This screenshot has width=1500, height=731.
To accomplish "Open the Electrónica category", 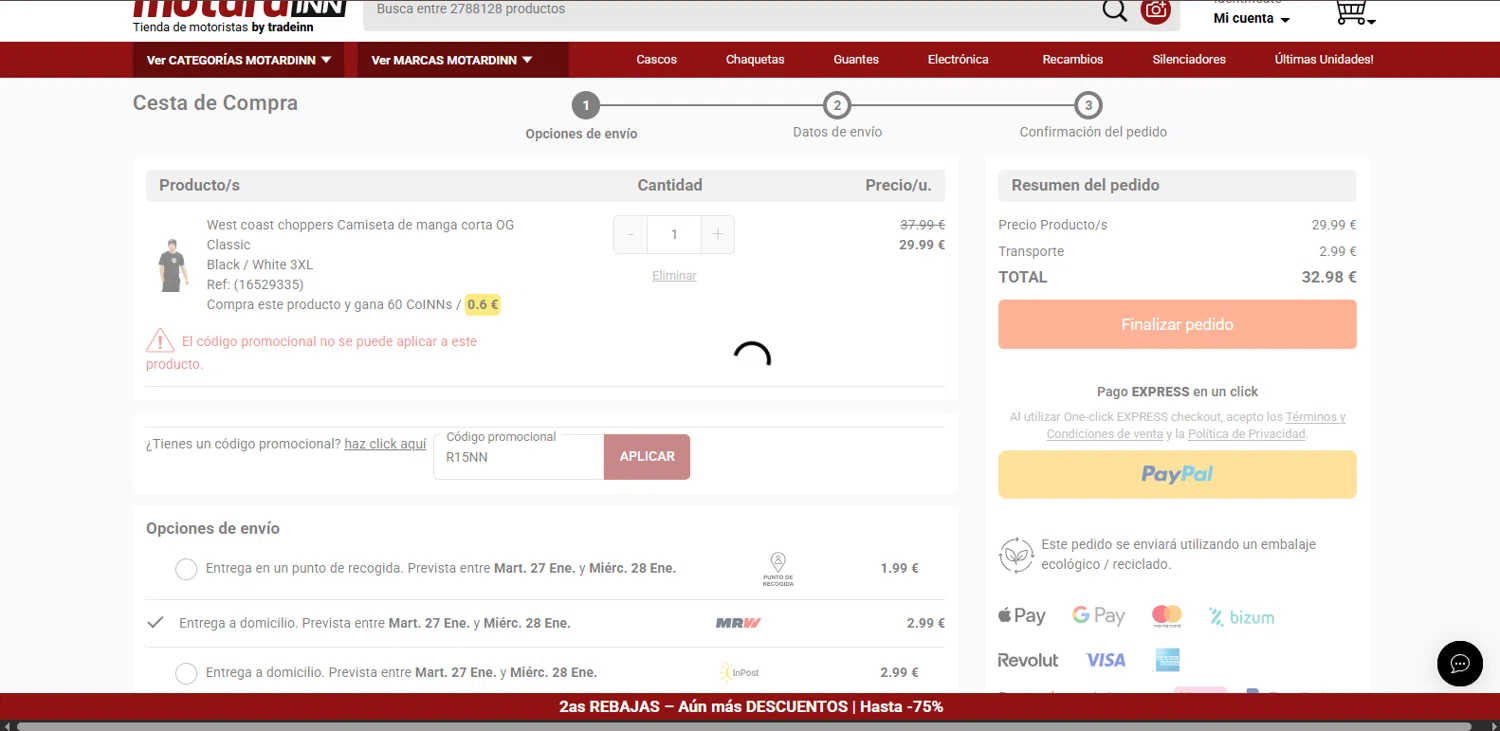I will pos(958,60).
